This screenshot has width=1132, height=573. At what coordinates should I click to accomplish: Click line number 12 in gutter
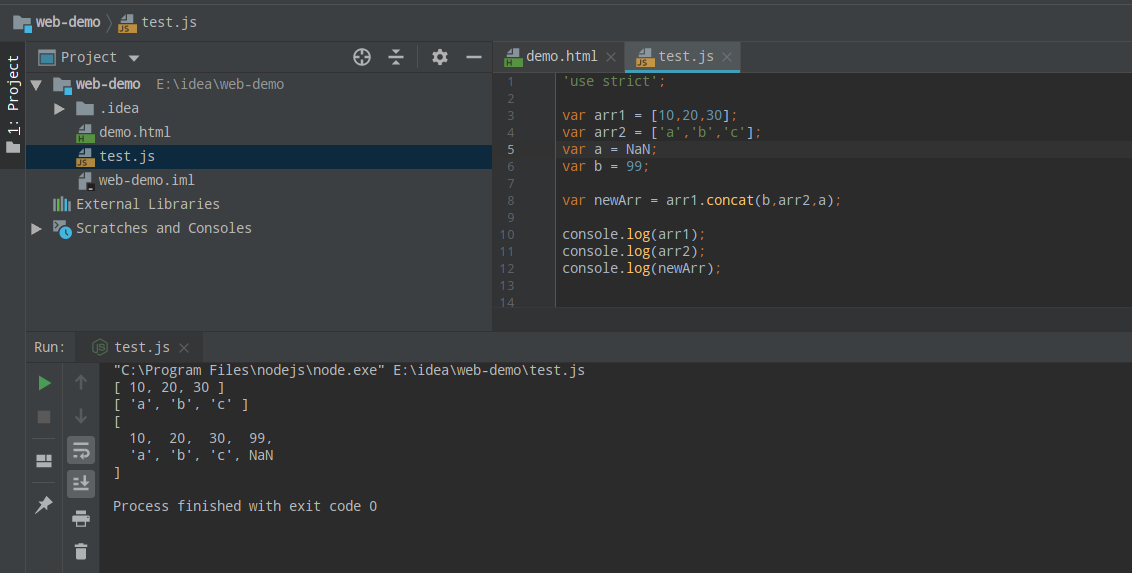tap(507, 268)
